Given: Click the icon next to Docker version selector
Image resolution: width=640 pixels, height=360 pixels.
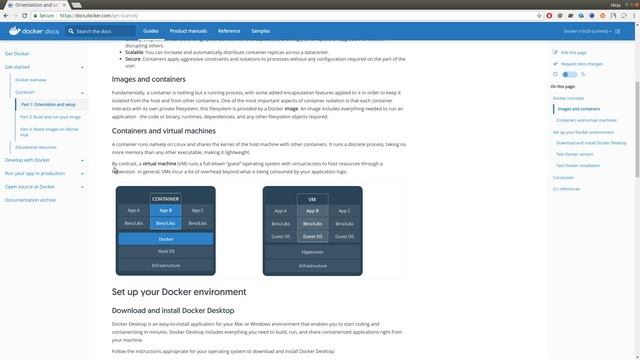Looking at the screenshot, I should [618, 31].
